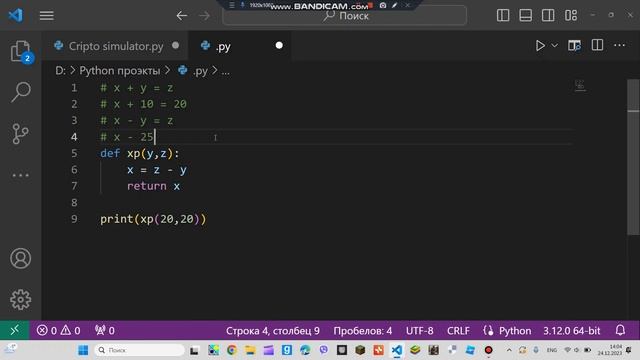Click the Python проэкты breadcrumb folder
Image resolution: width=640 pixels, height=360 pixels.
120,71
